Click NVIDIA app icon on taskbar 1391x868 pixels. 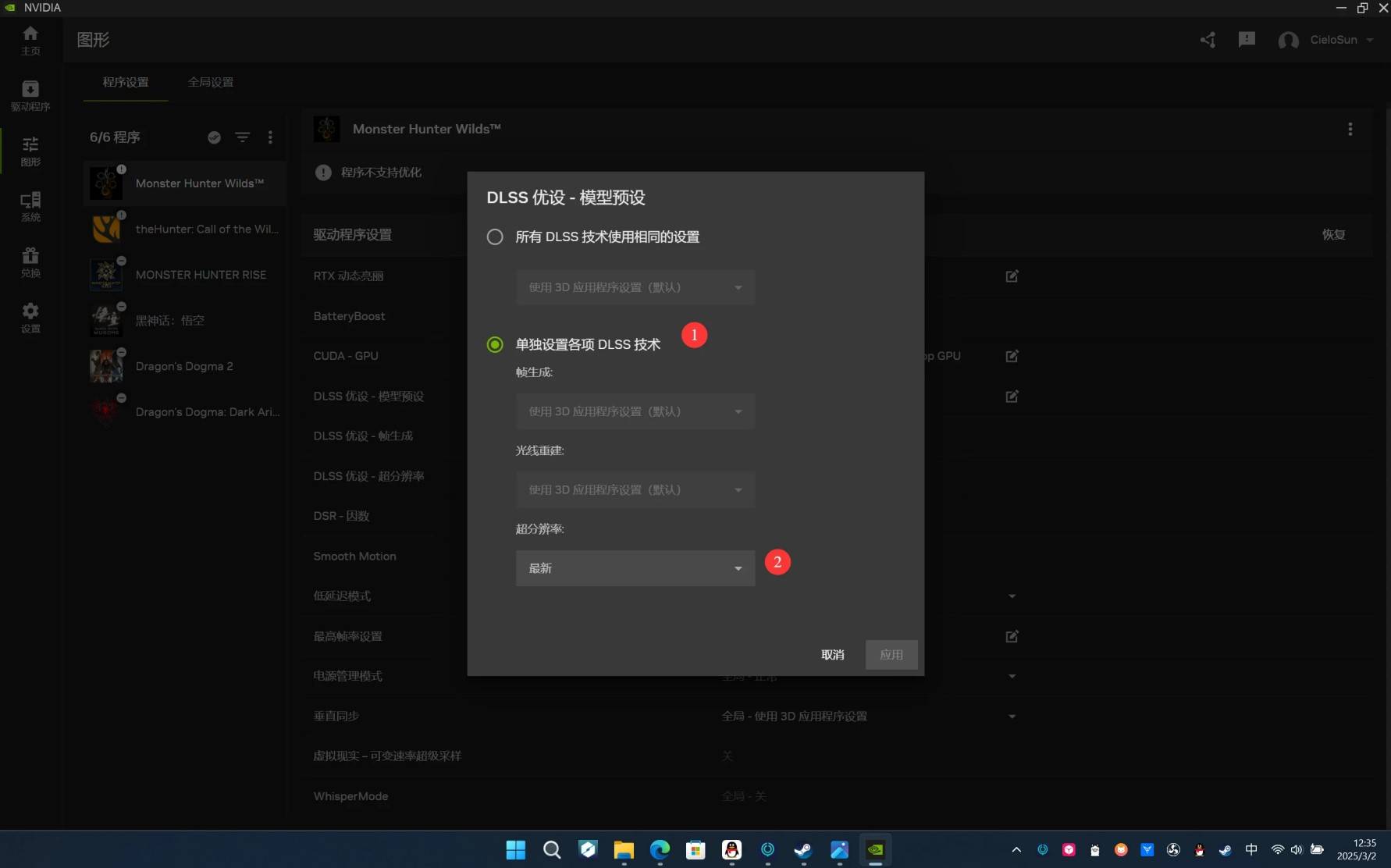875,850
